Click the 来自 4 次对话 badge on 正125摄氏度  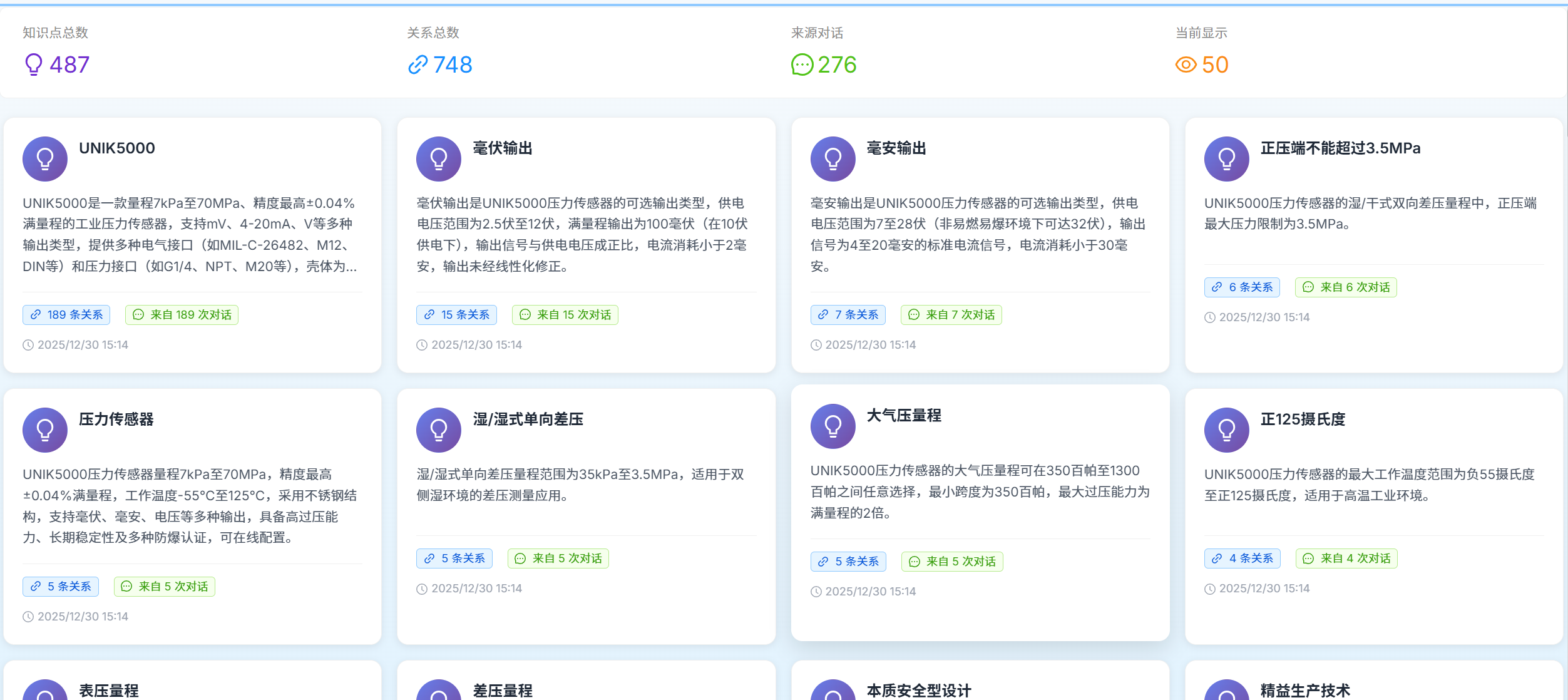(x=1345, y=558)
